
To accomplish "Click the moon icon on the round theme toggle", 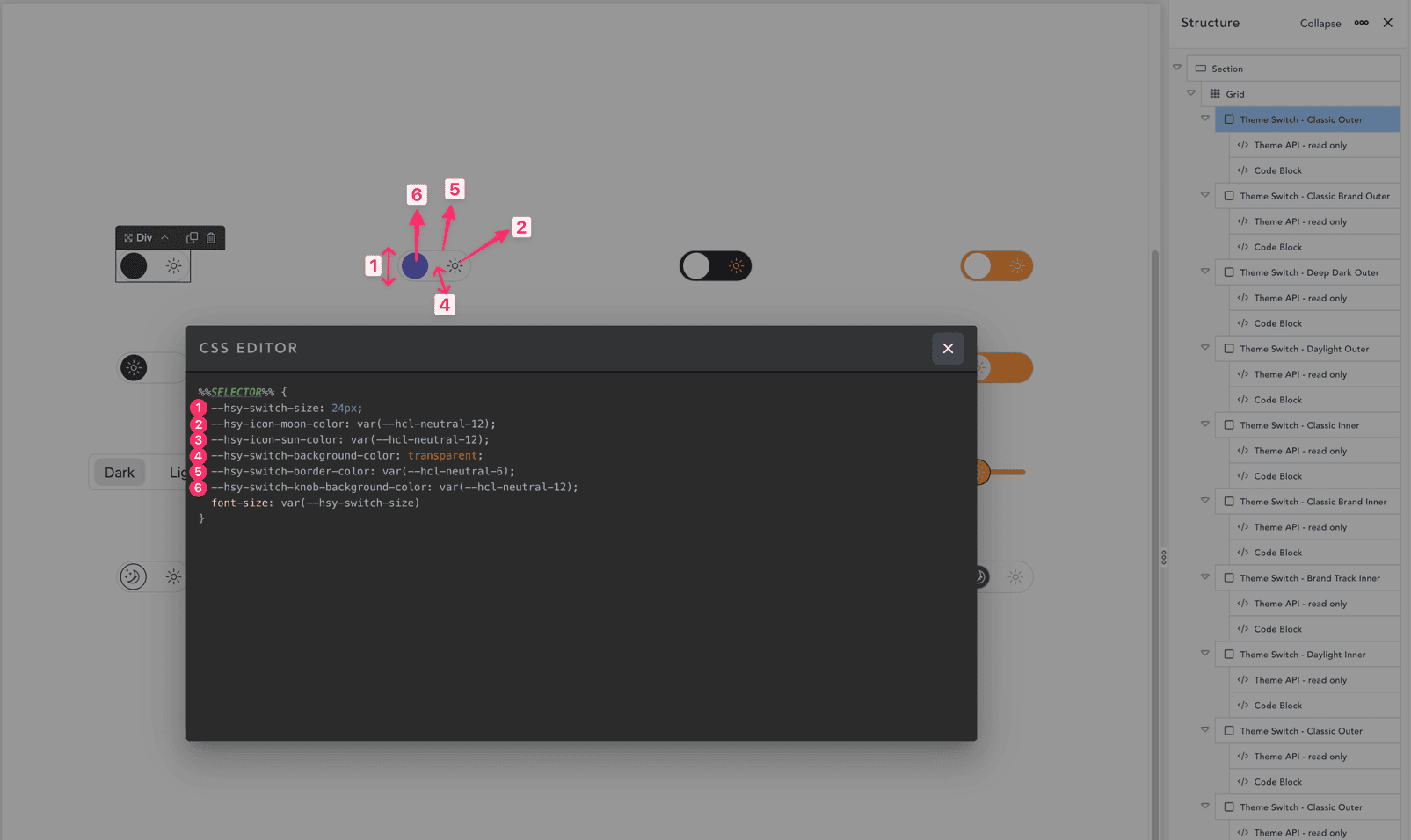I will (133, 576).
